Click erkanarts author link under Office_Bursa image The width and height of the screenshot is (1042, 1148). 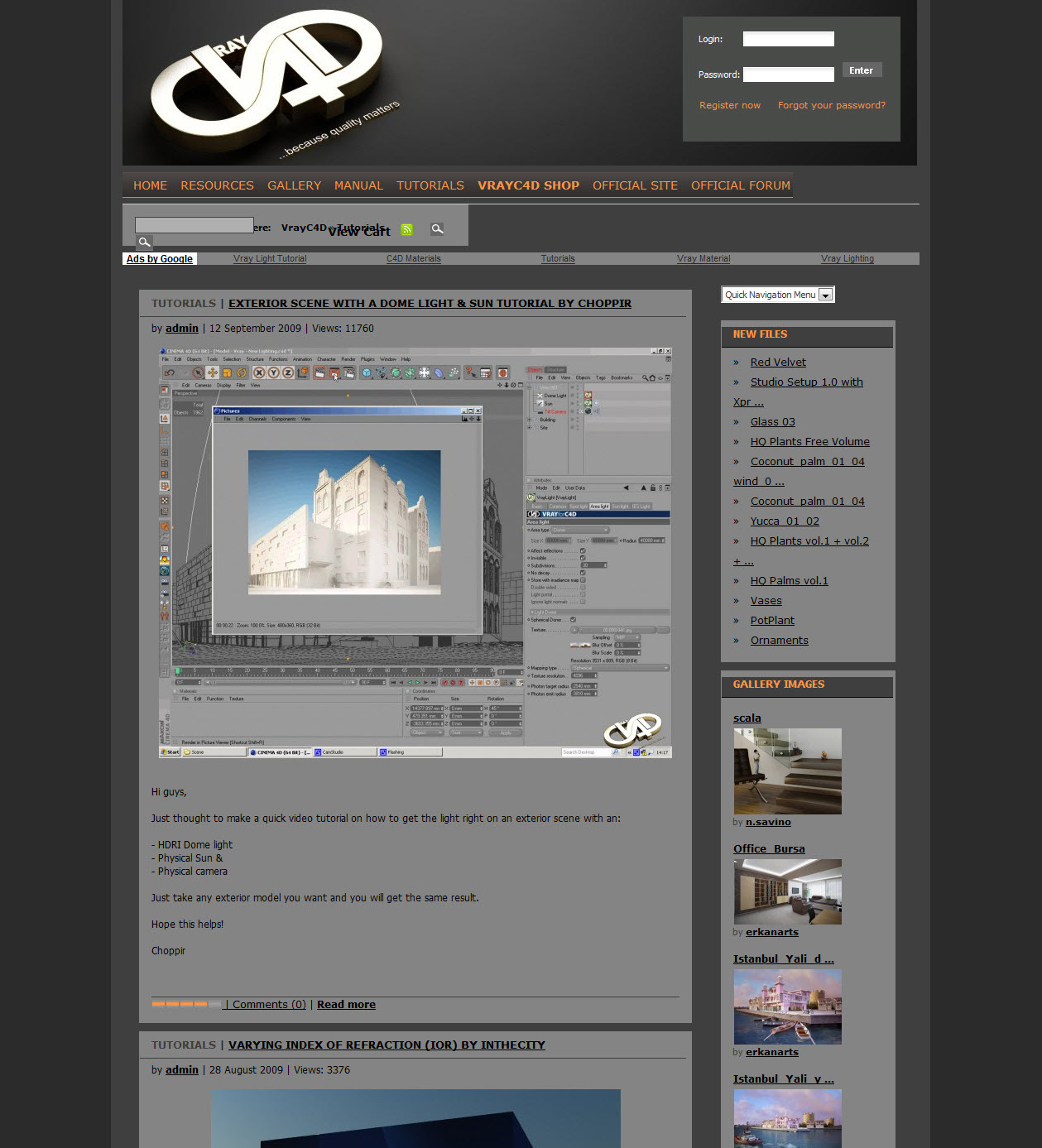[x=772, y=933]
